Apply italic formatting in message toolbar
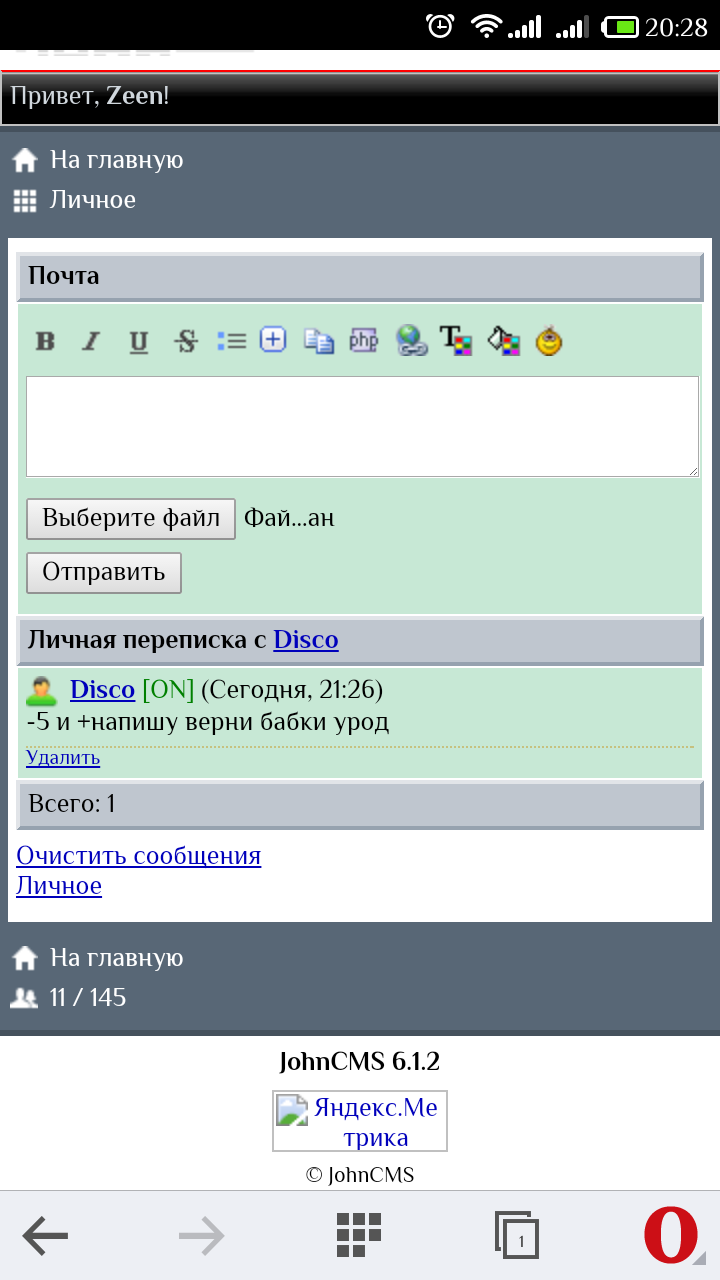This screenshot has height=1280, width=720. [91, 341]
